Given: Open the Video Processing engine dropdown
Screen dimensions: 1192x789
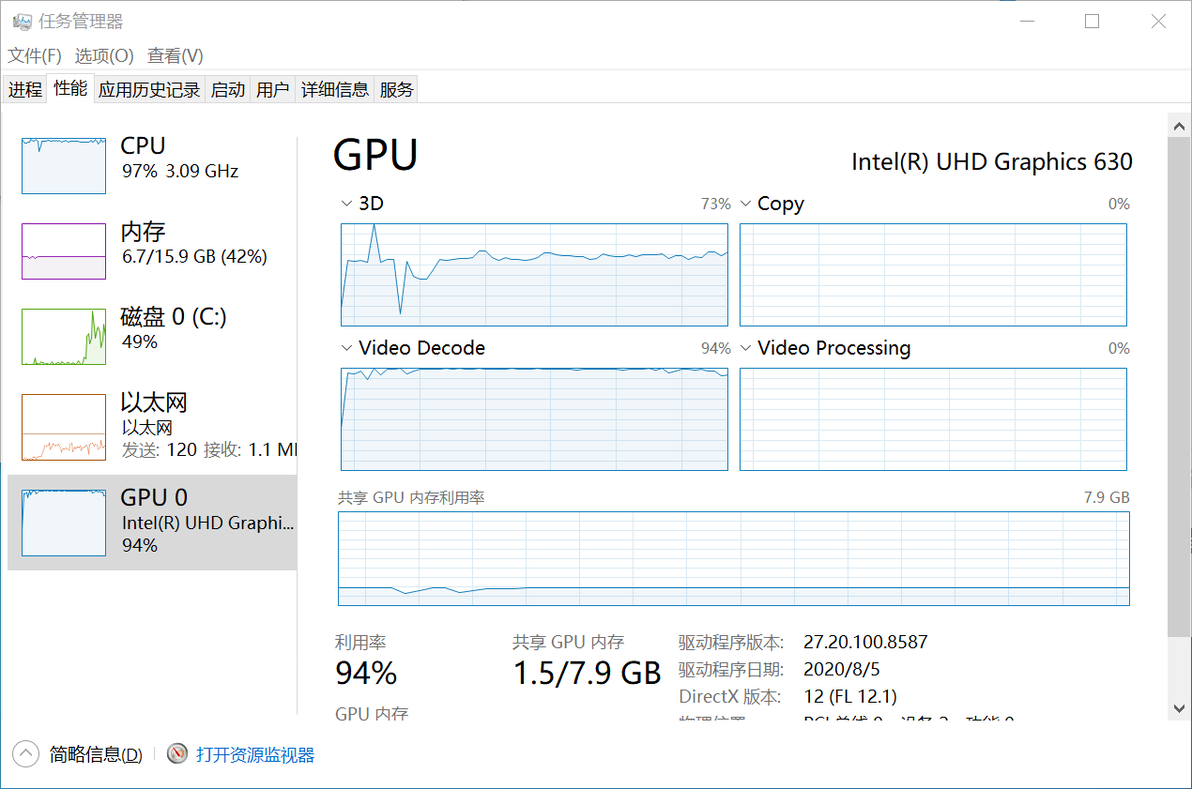Looking at the screenshot, I should point(745,348).
